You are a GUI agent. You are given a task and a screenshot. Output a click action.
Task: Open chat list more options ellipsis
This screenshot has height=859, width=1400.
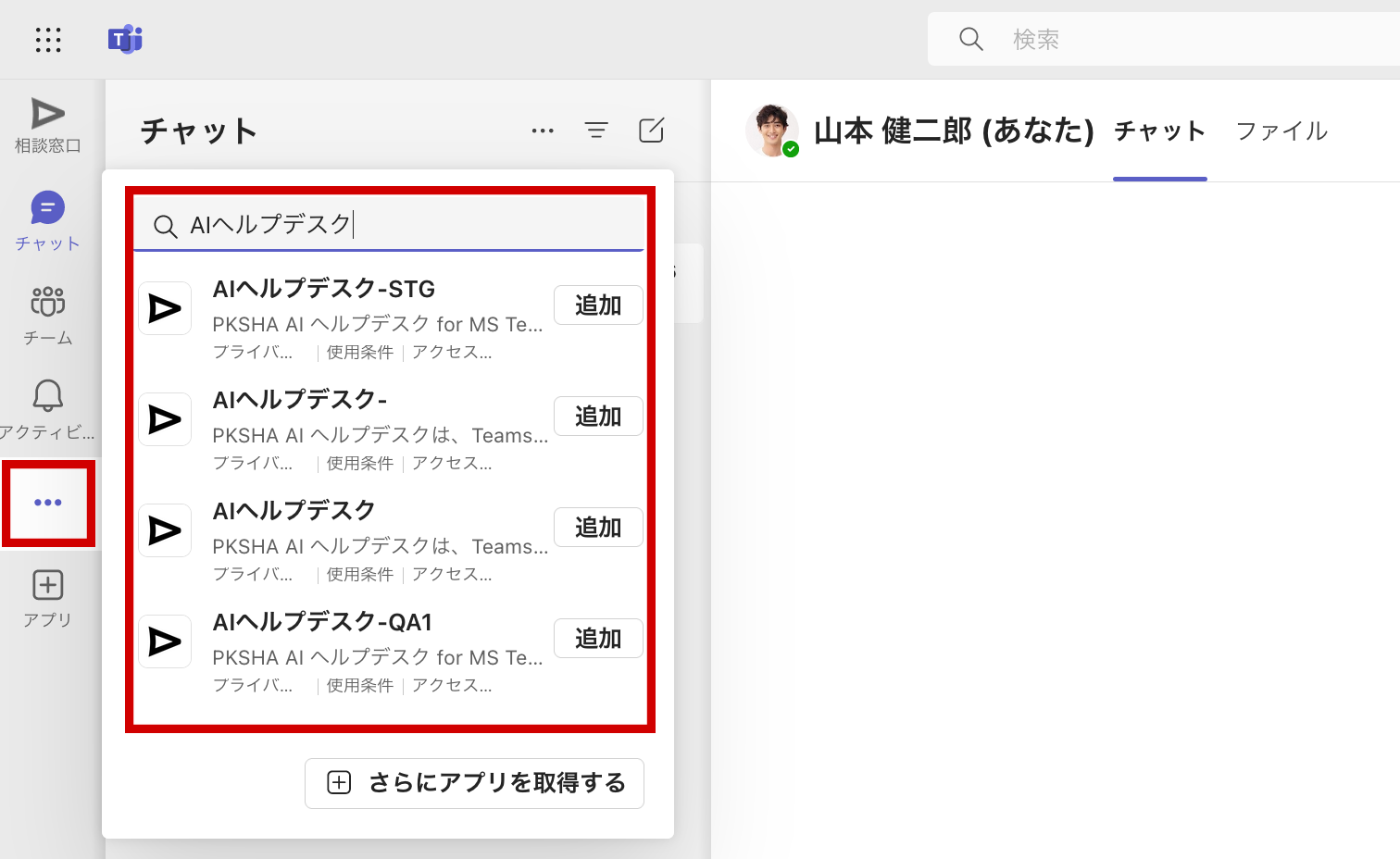[543, 131]
